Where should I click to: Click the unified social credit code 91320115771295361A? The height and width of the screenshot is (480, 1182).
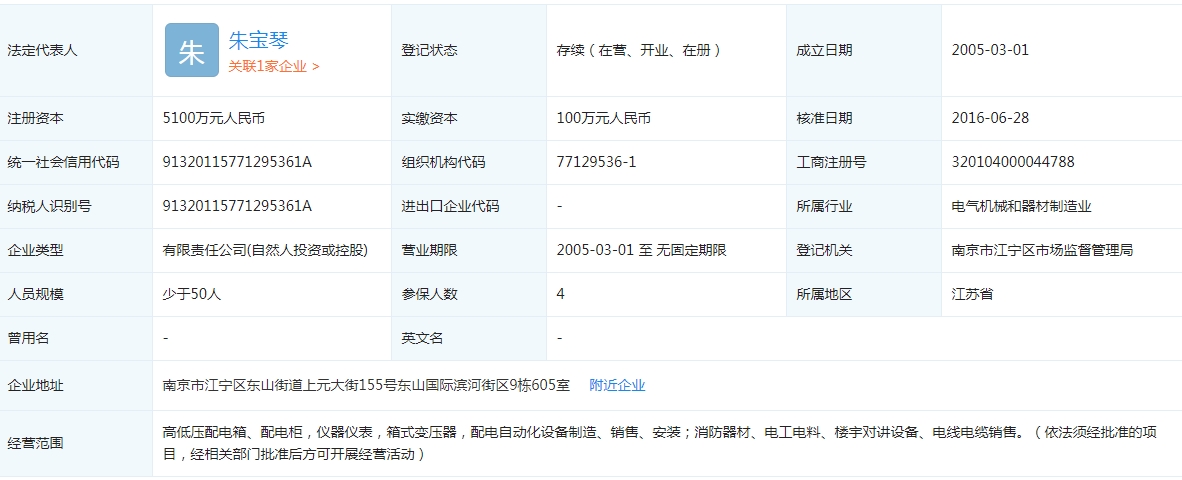[238, 162]
